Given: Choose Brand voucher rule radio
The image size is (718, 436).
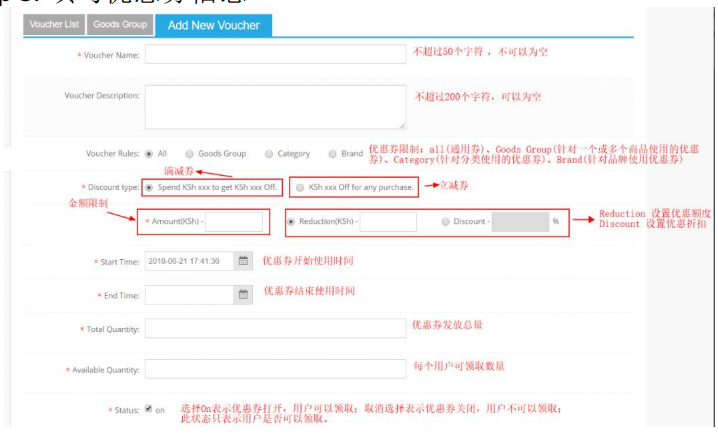Looking at the screenshot, I should click(332, 154).
